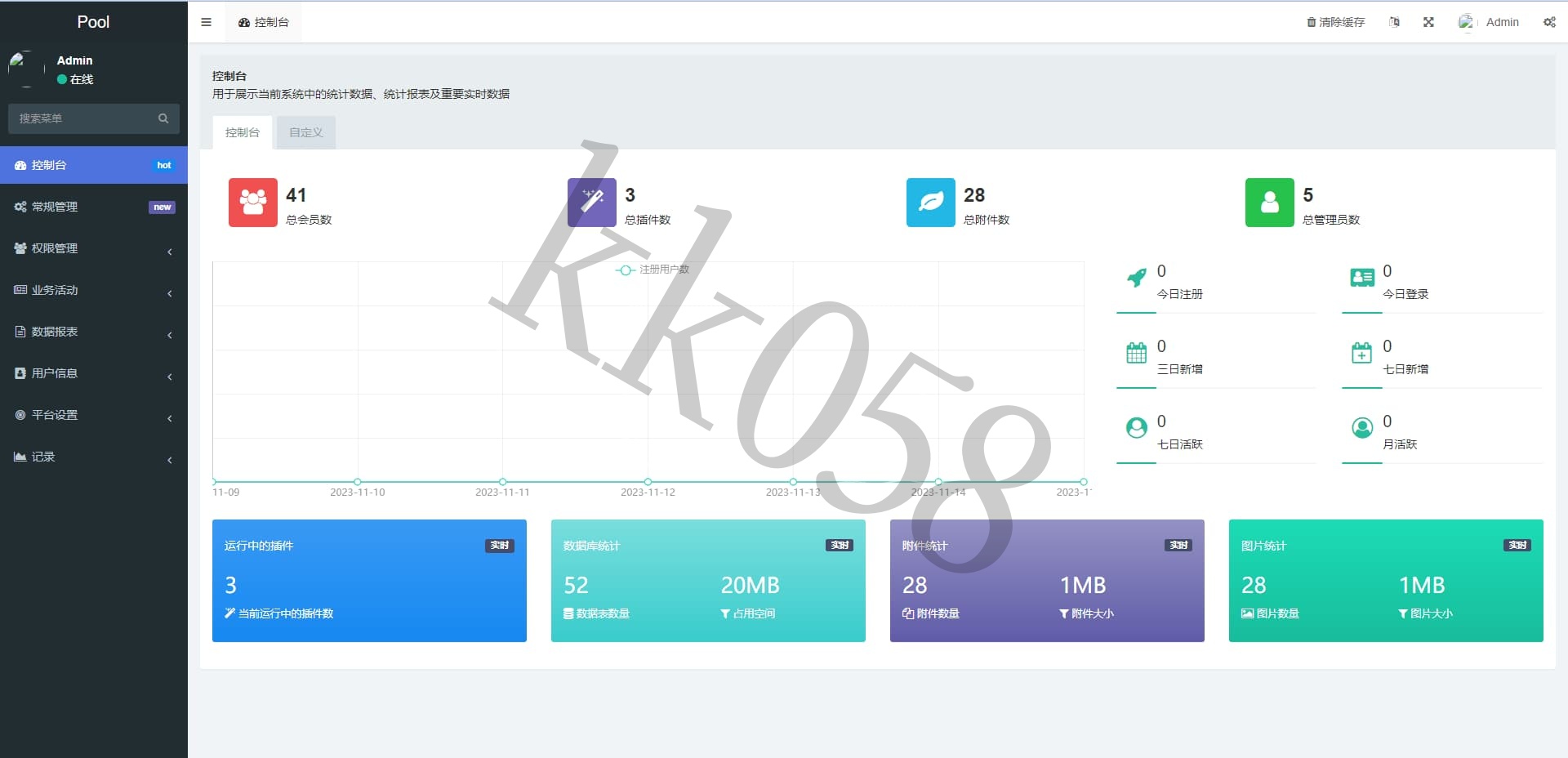This screenshot has height=758, width=1568.
Task: Open 常规管理 in the sidebar
Action: pyautogui.click(x=94, y=207)
